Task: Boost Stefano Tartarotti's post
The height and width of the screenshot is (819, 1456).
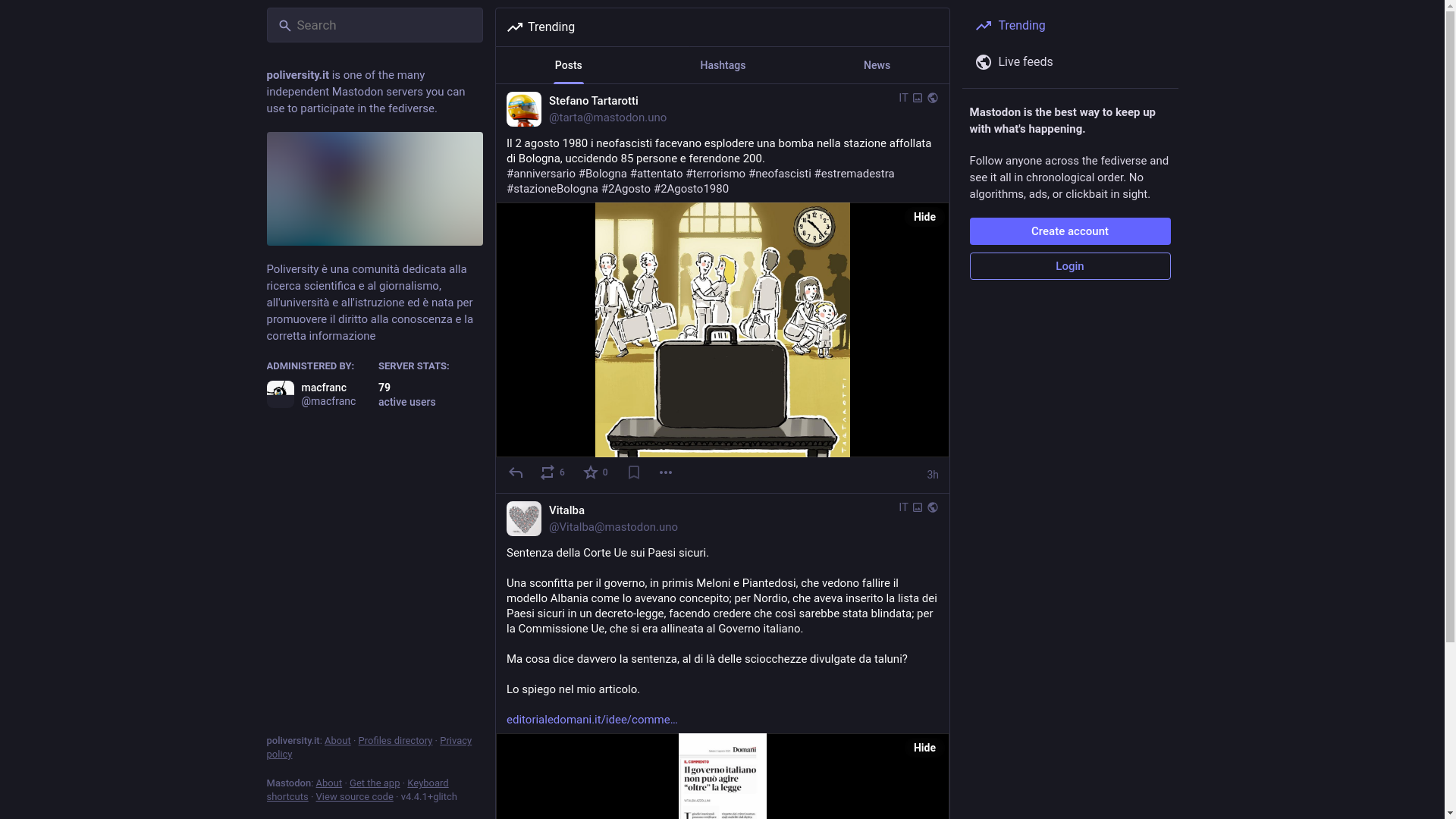Action: point(548,473)
